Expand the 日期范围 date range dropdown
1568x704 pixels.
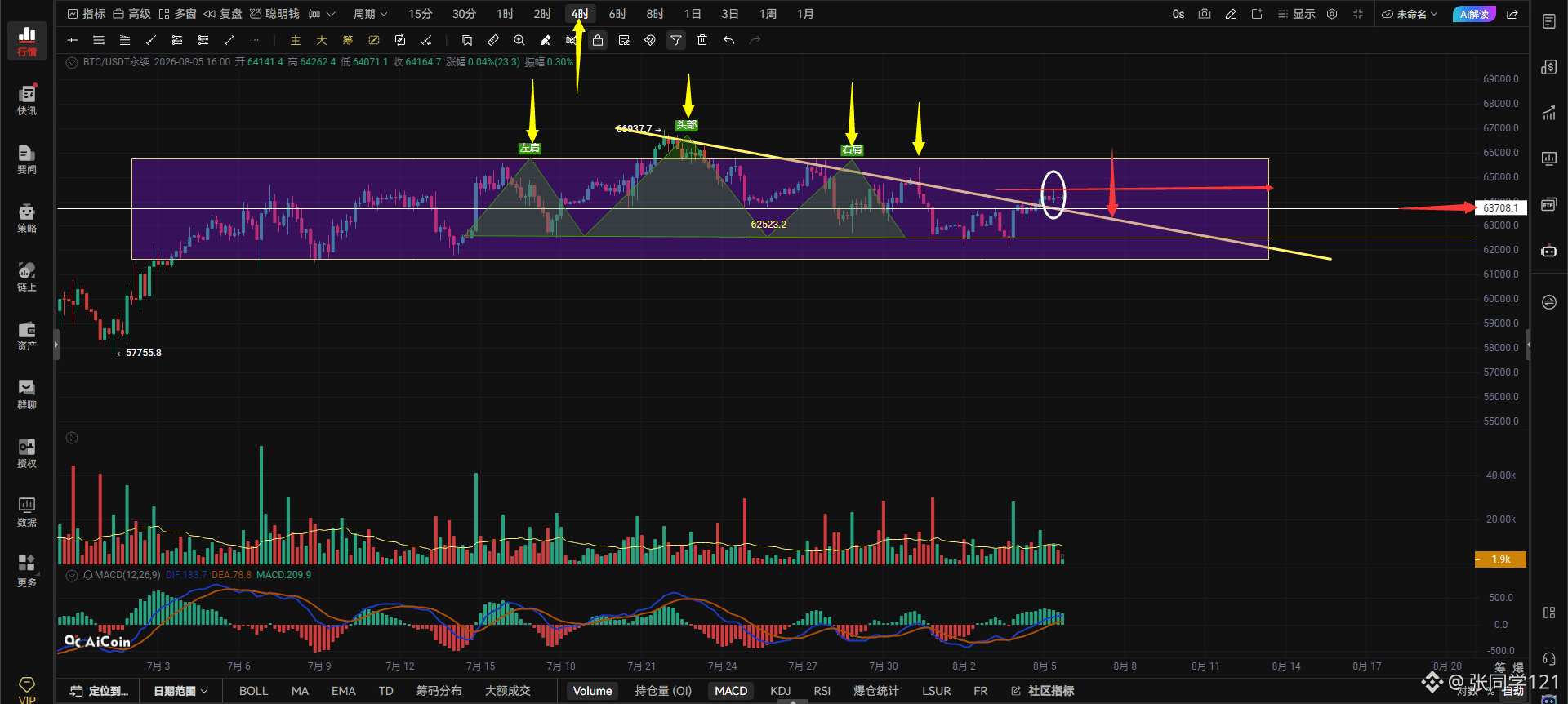coord(180,691)
